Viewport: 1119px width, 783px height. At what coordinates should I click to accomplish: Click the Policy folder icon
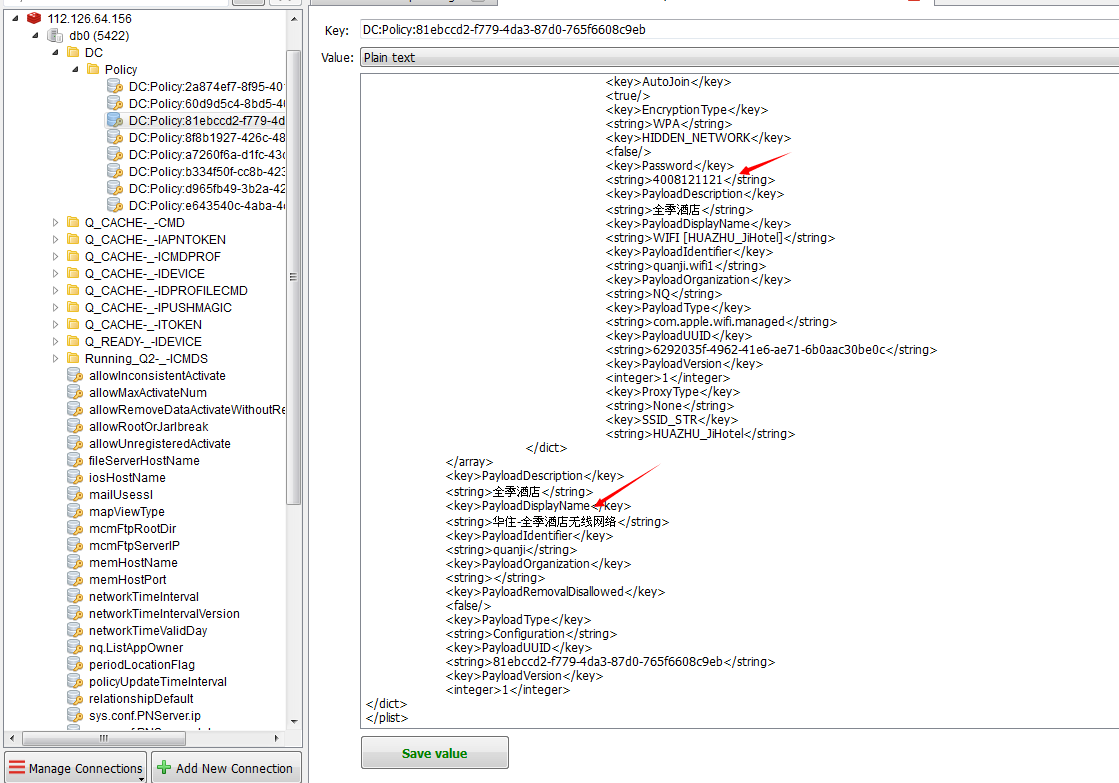(x=93, y=69)
